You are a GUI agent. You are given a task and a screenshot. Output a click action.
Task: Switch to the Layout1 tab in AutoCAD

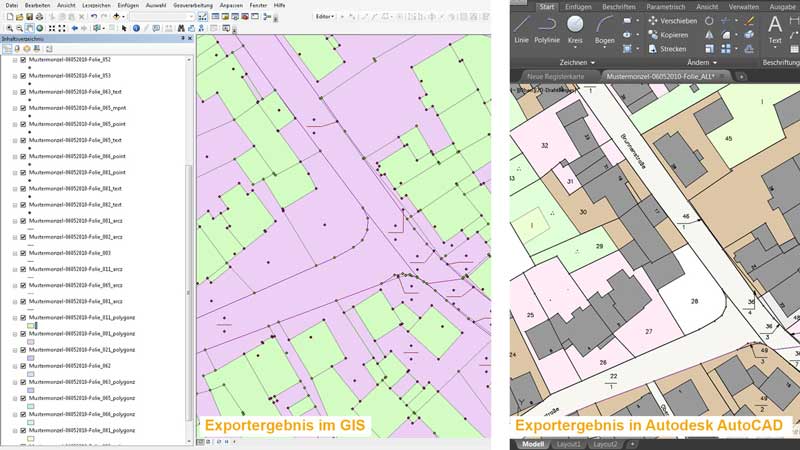[x=568, y=444]
